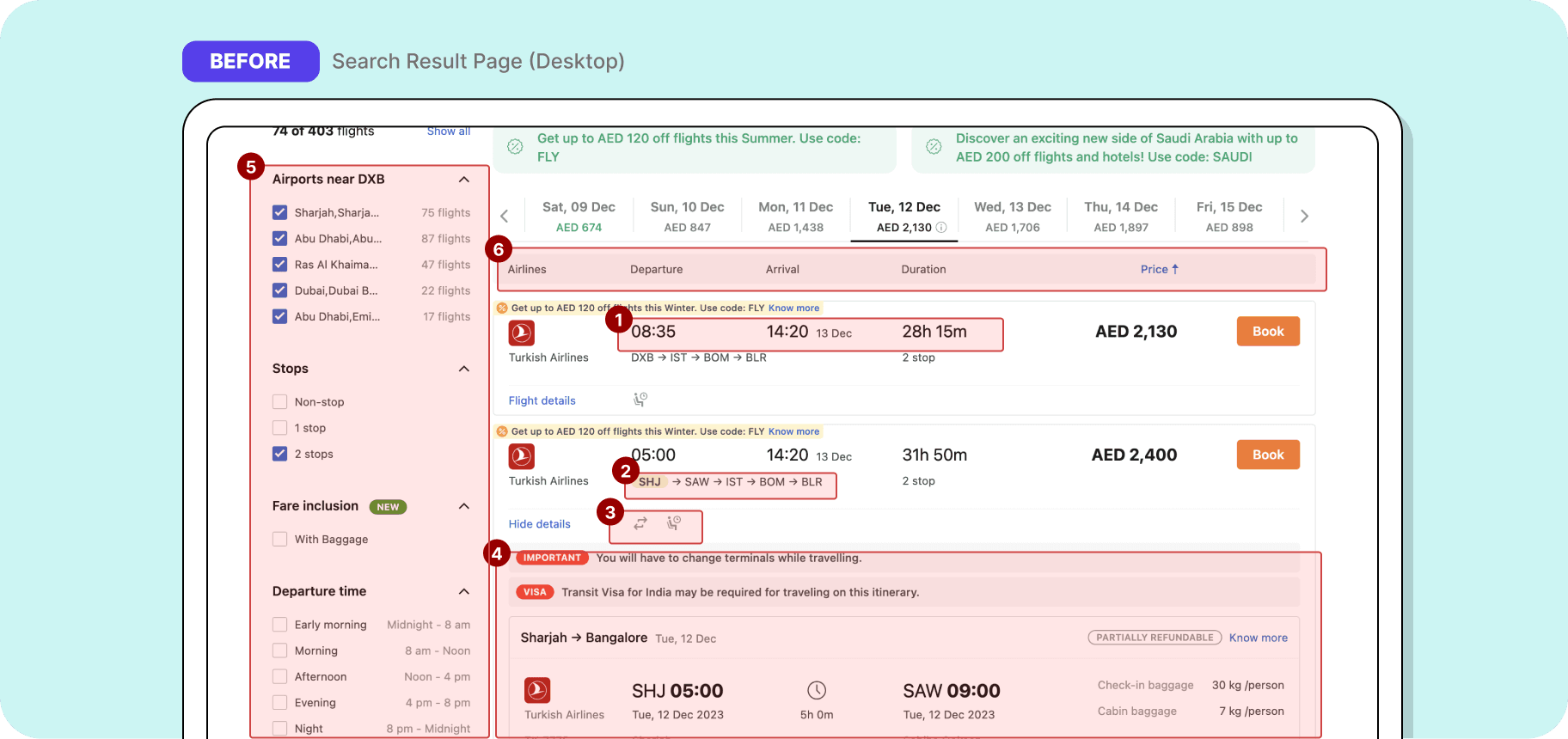Uncheck the Ras Al Khaima airport filter

coord(279,265)
